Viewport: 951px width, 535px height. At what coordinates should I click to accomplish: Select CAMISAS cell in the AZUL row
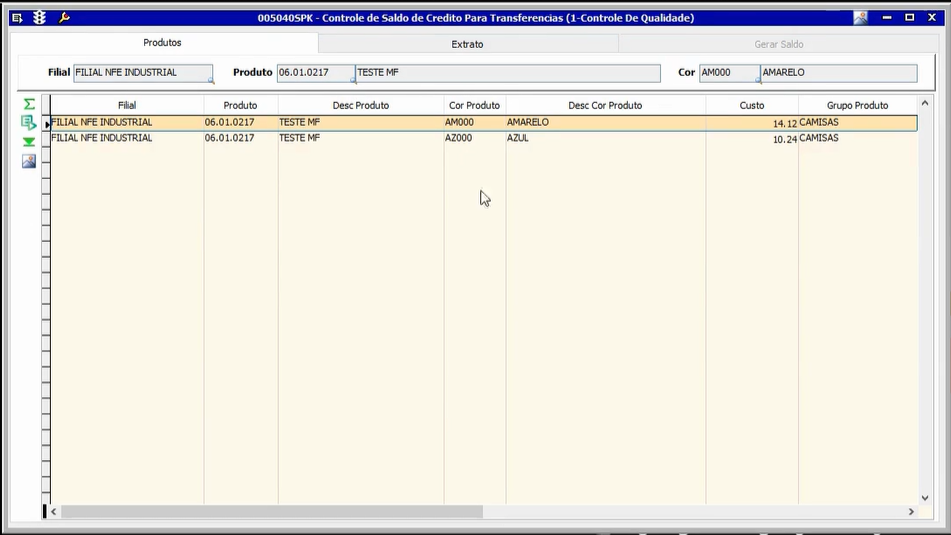point(858,138)
